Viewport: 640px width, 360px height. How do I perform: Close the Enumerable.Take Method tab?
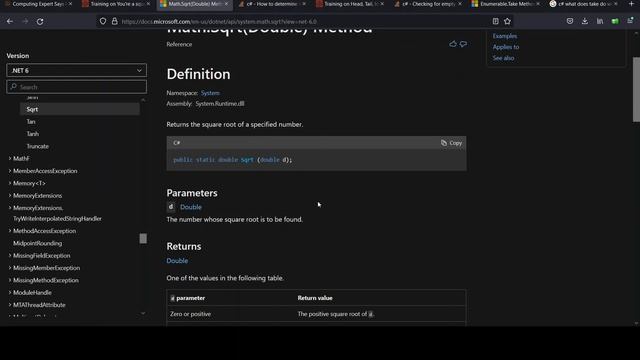(538, 4)
